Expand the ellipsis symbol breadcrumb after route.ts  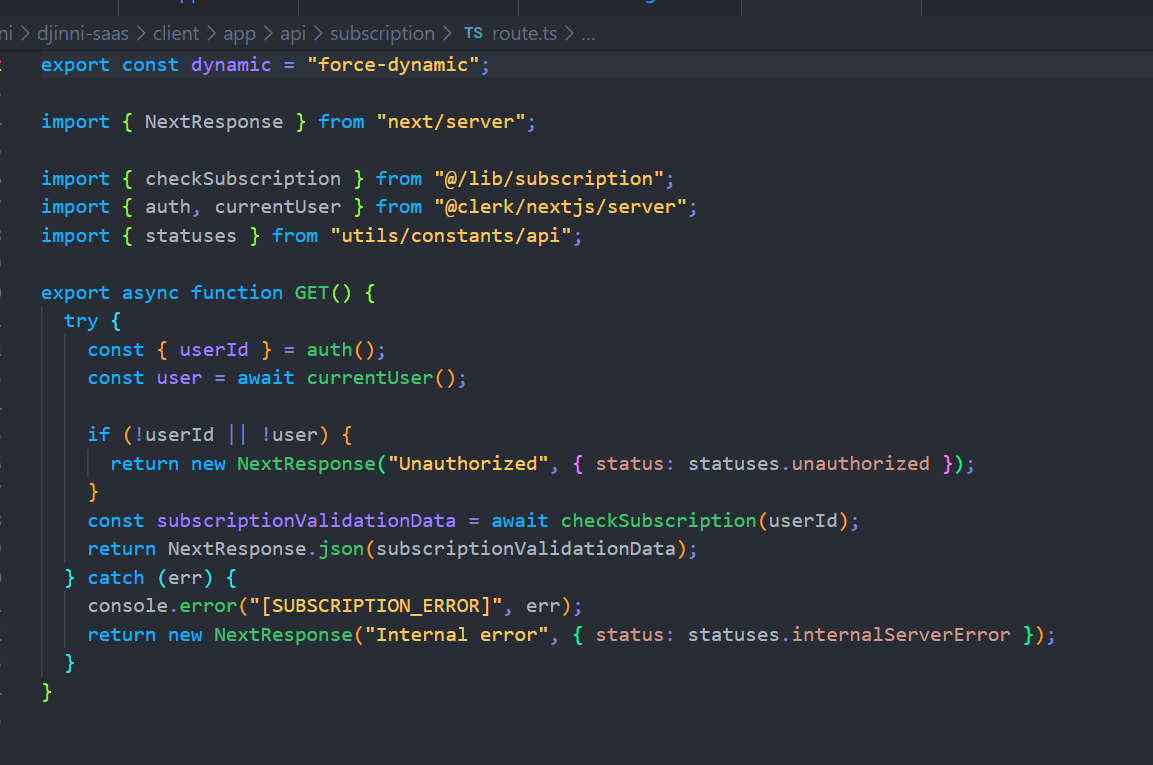(588, 33)
